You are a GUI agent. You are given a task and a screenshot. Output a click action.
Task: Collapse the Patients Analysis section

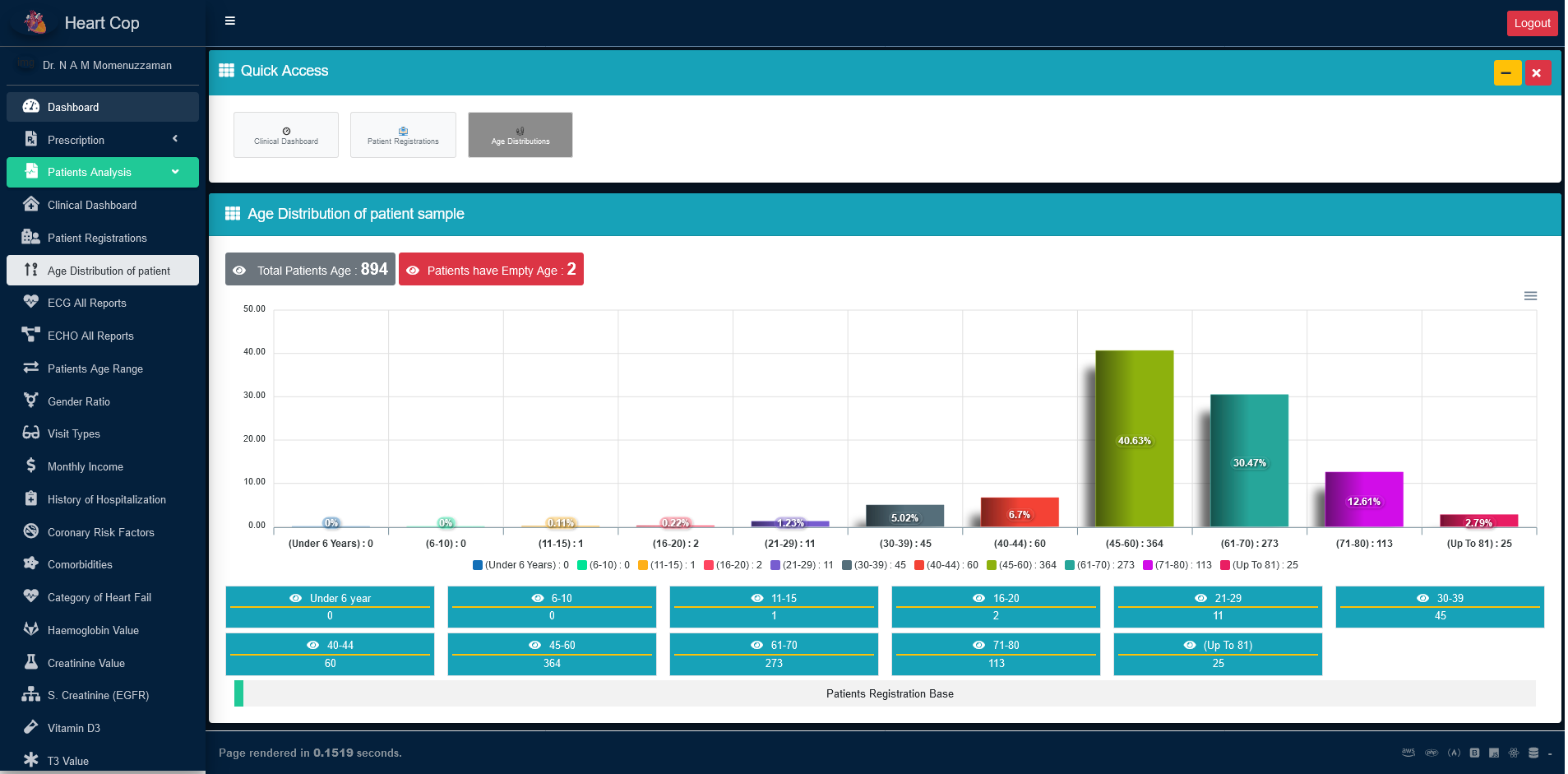pos(175,172)
